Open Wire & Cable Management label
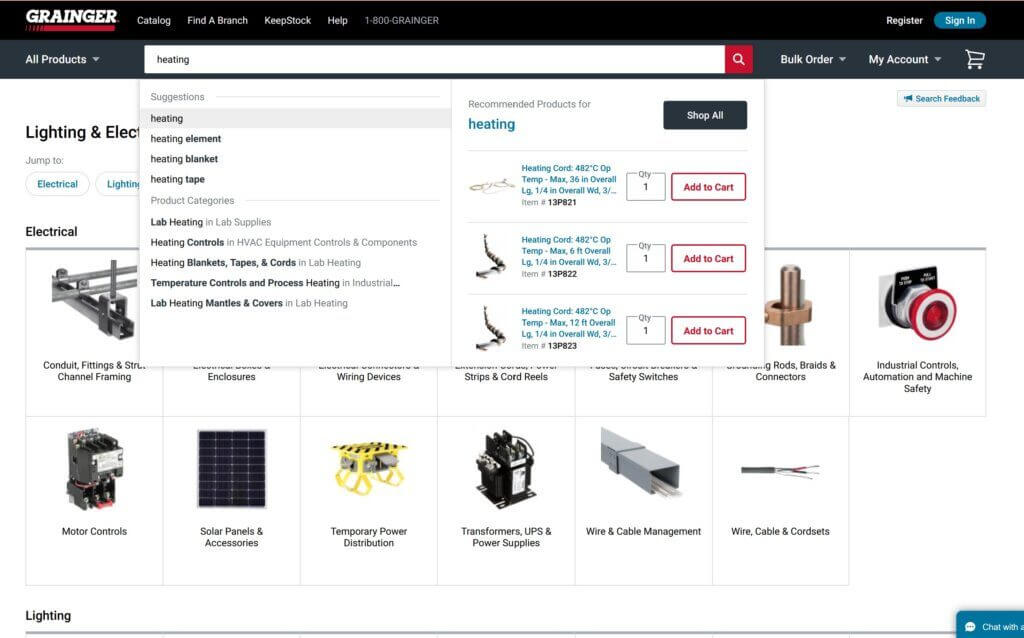This screenshot has height=638, width=1024. click(643, 532)
